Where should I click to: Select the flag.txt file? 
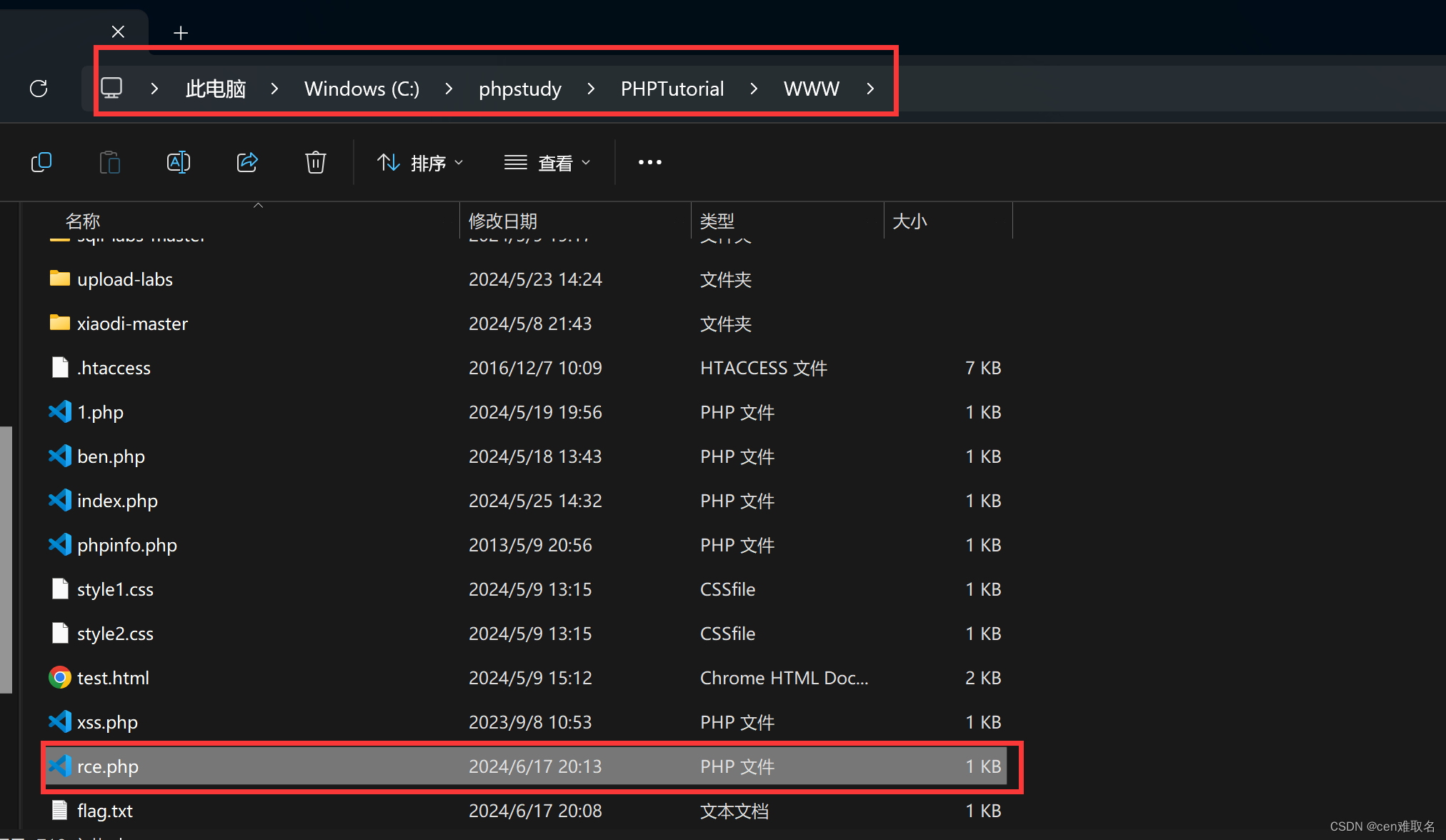tap(104, 810)
